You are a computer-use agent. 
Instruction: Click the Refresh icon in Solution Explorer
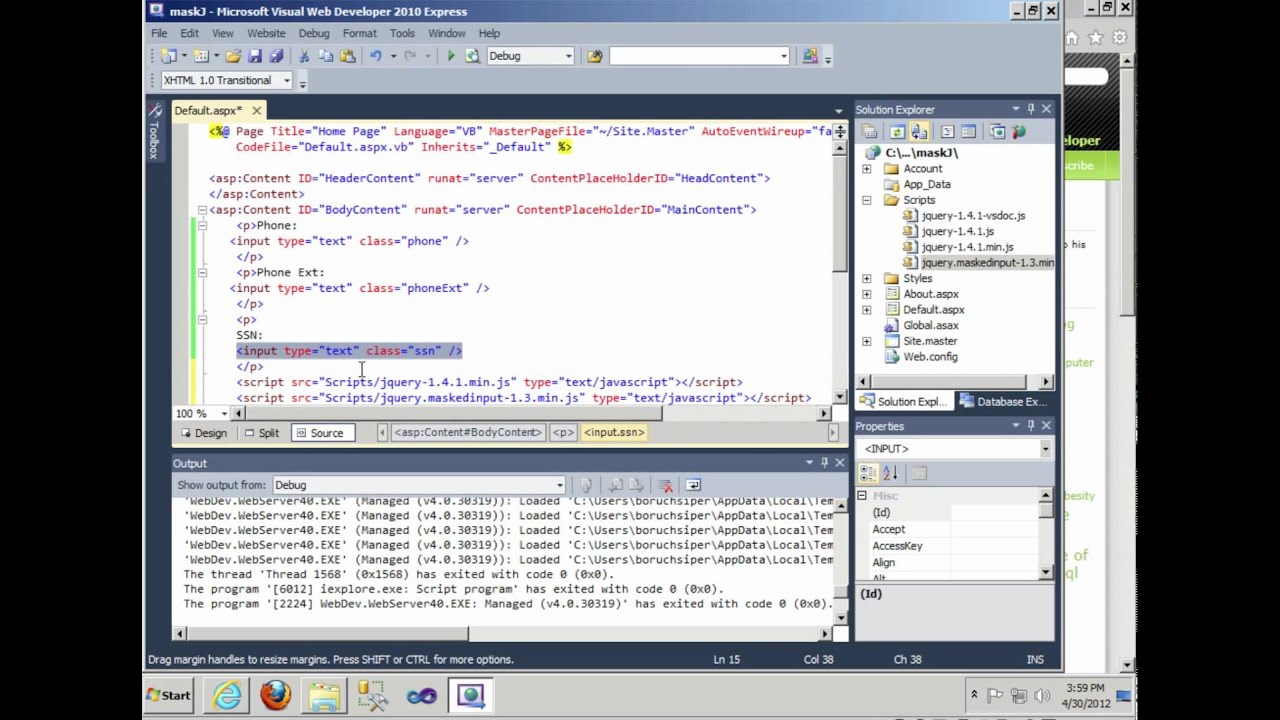click(897, 132)
